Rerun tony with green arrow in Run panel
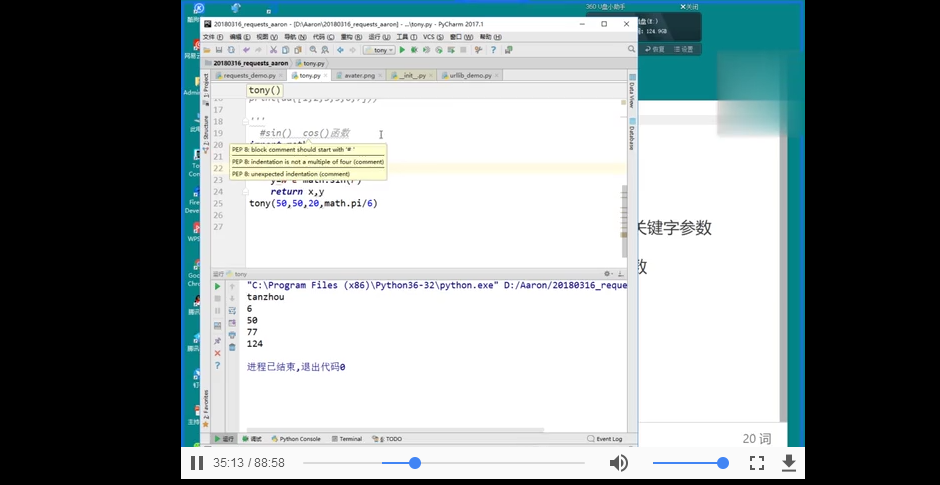 [x=218, y=286]
